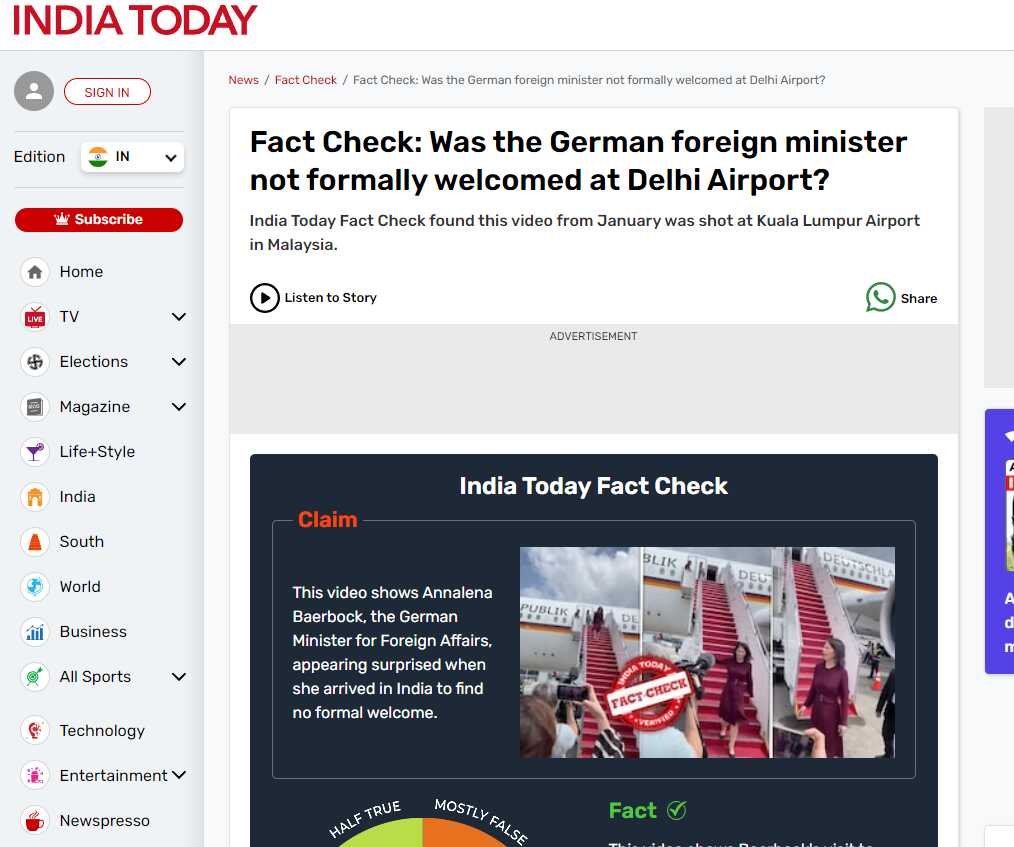Viewport: 1014px width, 847px height.
Task: Click the Elections sidebar icon
Action: tap(35, 362)
